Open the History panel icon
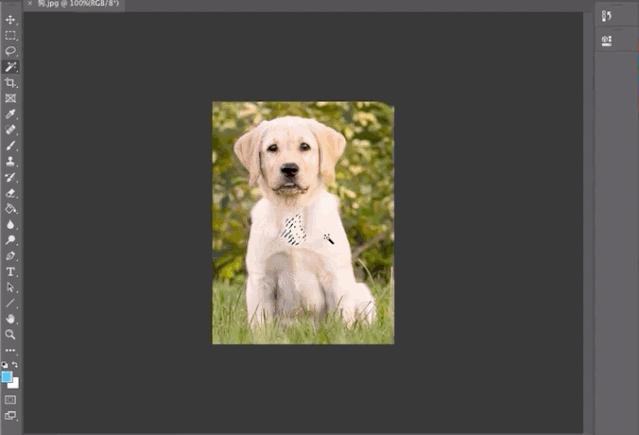 pos(606,16)
